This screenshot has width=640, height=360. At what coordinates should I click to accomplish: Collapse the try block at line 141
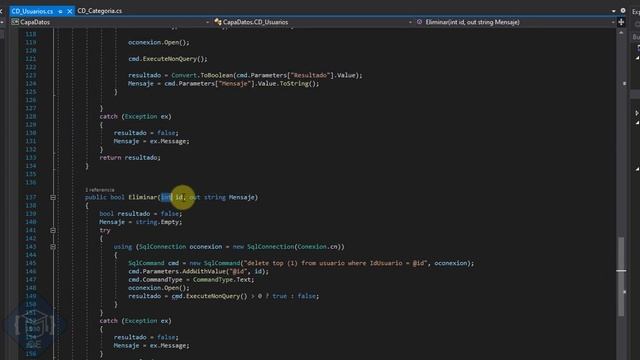point(53,230)
